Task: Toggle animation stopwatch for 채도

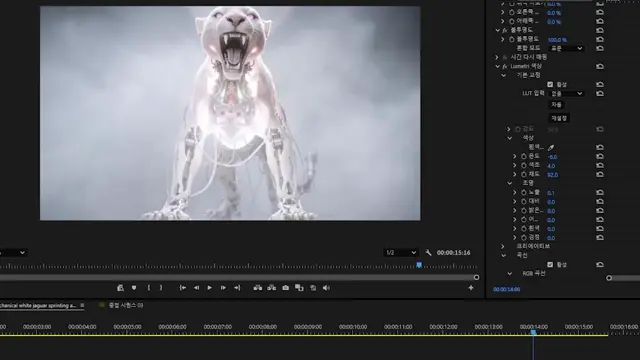Action: pyautogui.click(x=524, y=174)
